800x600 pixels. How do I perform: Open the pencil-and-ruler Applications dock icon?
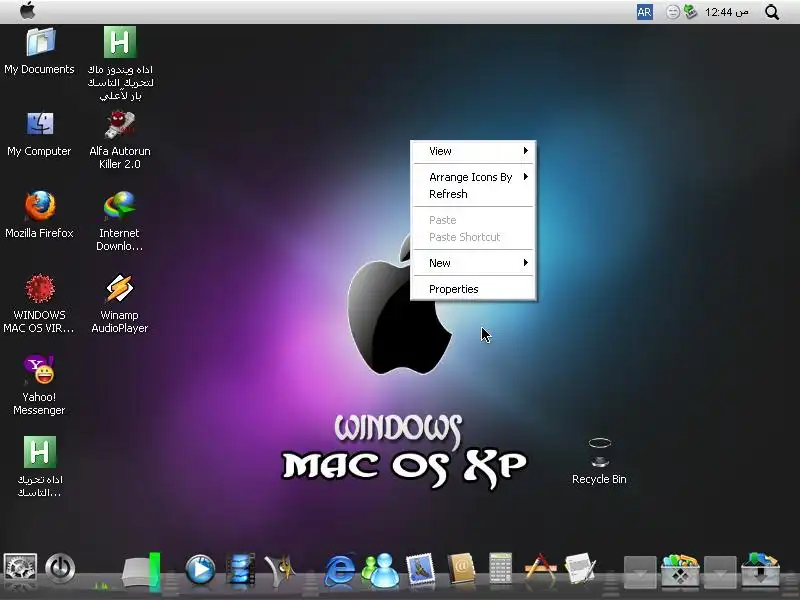[x=540, y=568]
